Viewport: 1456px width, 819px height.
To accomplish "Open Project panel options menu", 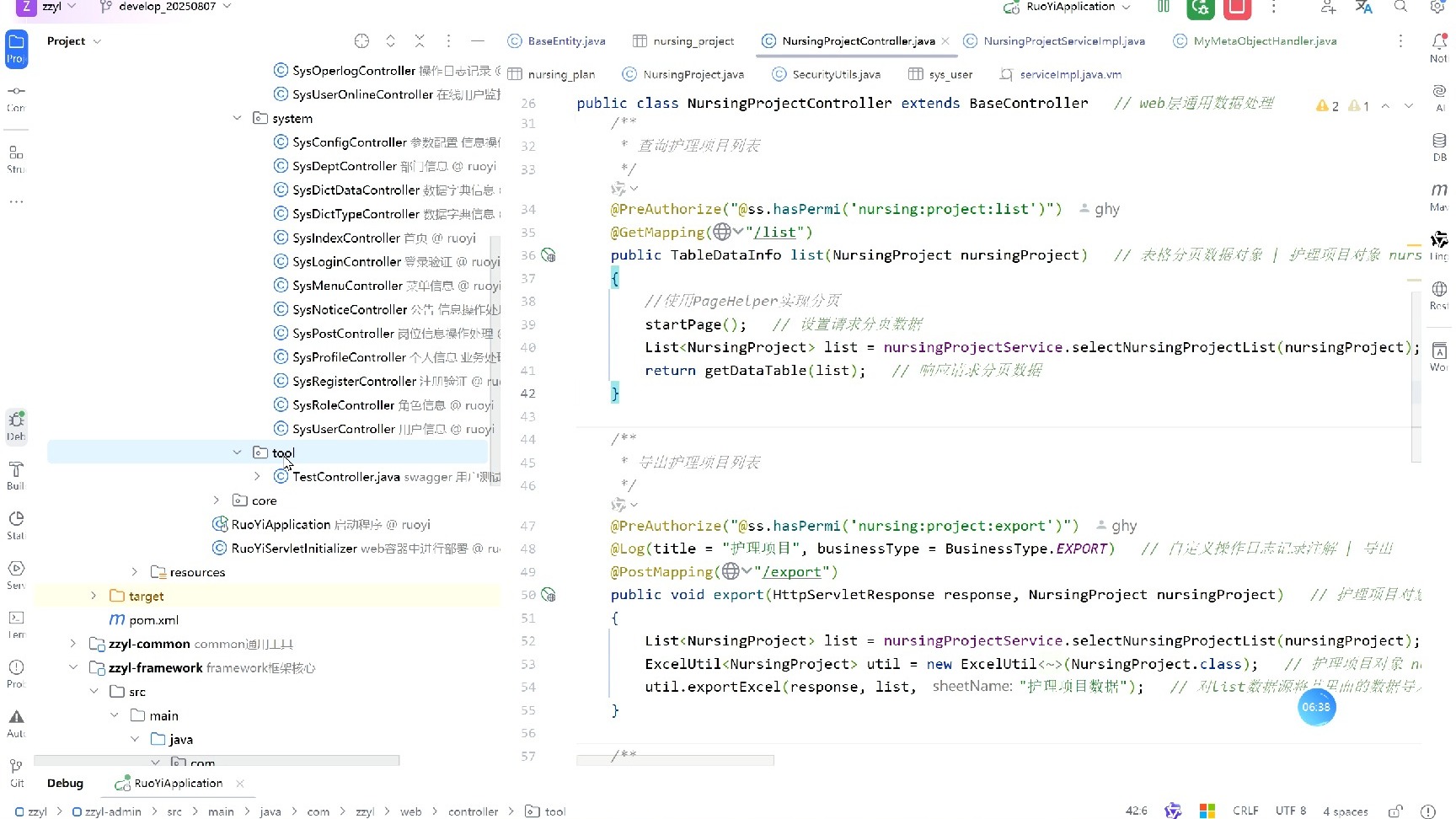I will coord(448,40).
